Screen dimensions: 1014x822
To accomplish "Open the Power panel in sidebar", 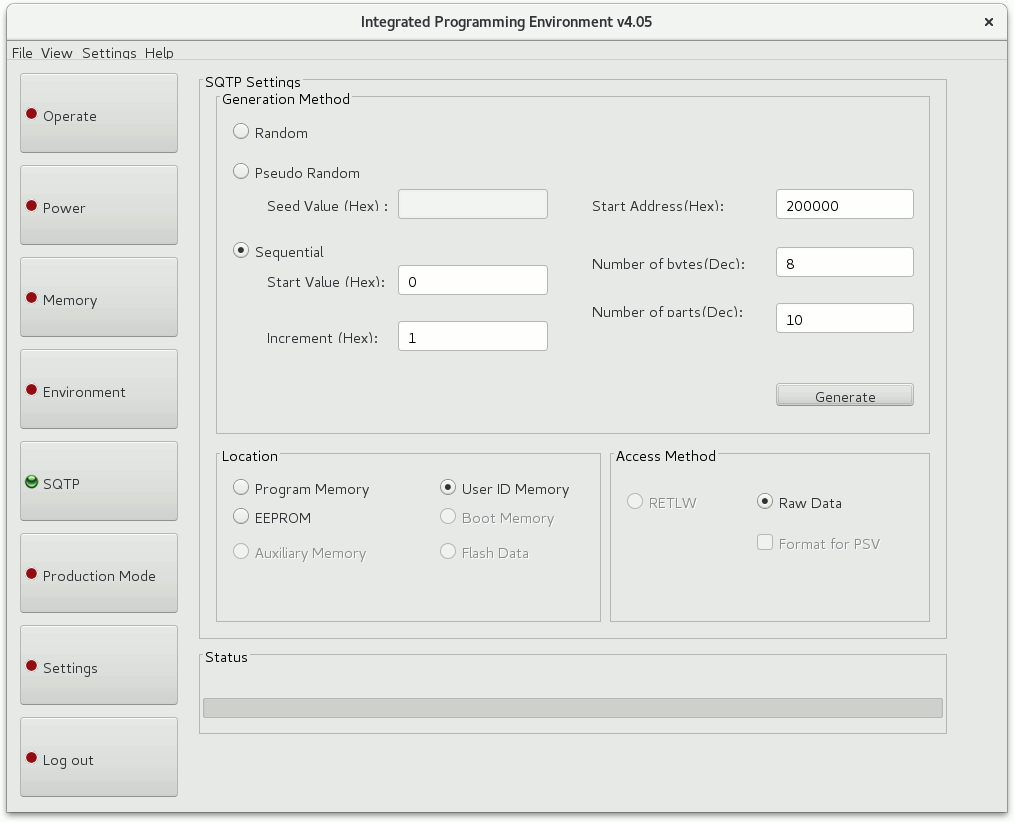I will coord(99,206).
